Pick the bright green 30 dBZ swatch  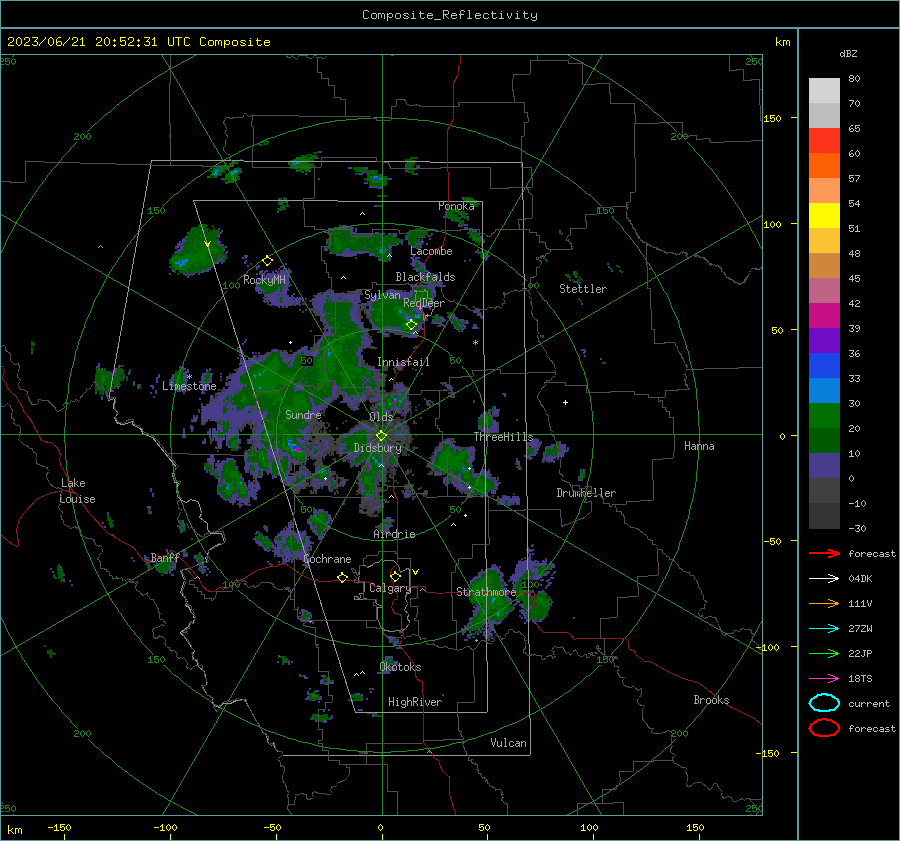pos(824,415)
